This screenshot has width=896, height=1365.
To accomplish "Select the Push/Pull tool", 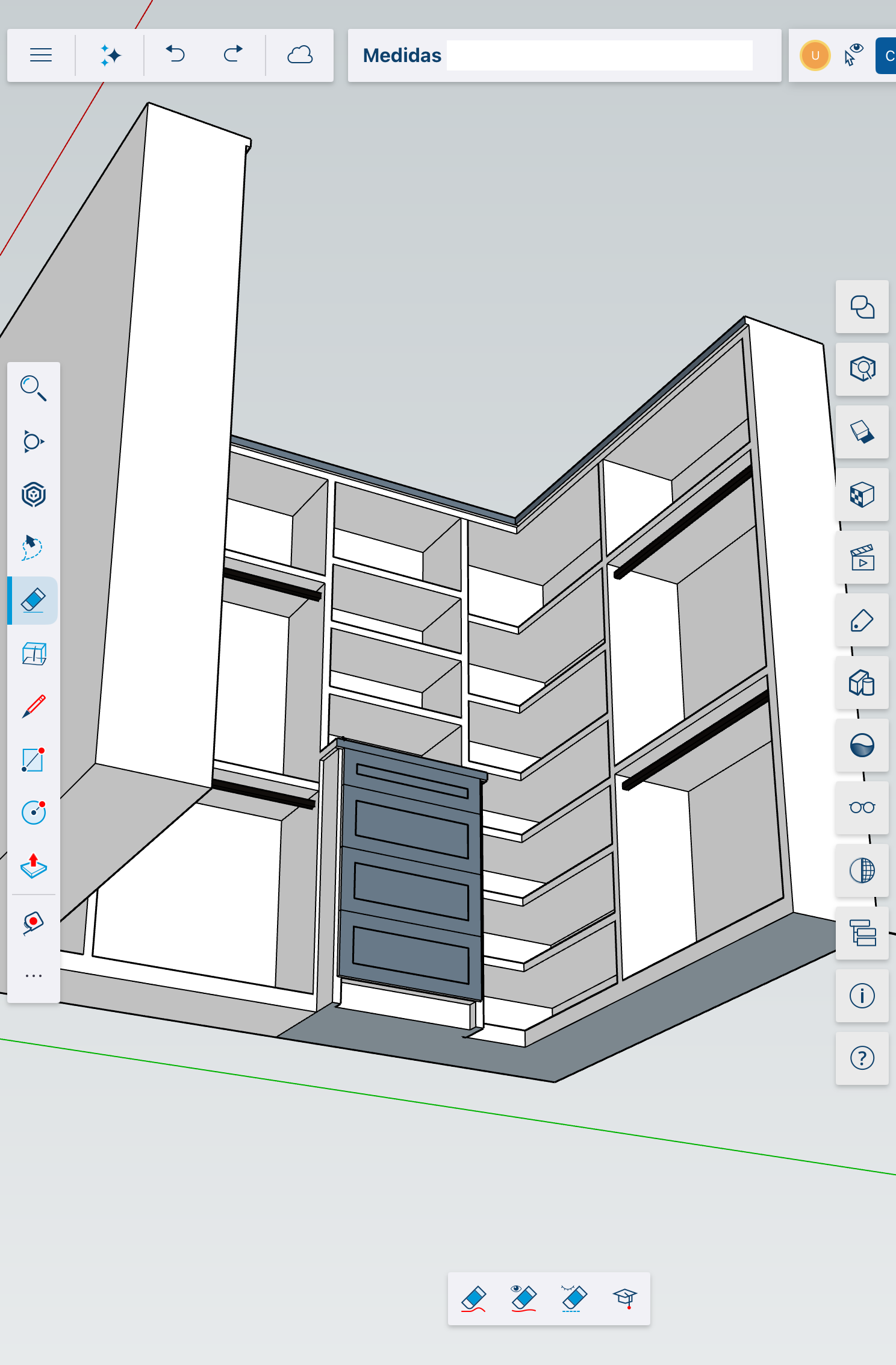I will [x=33, y=866].
